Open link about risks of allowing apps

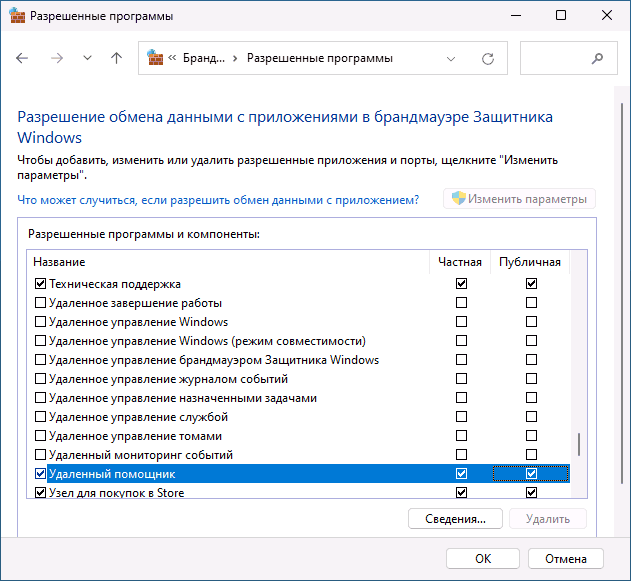tap(218, 200)
